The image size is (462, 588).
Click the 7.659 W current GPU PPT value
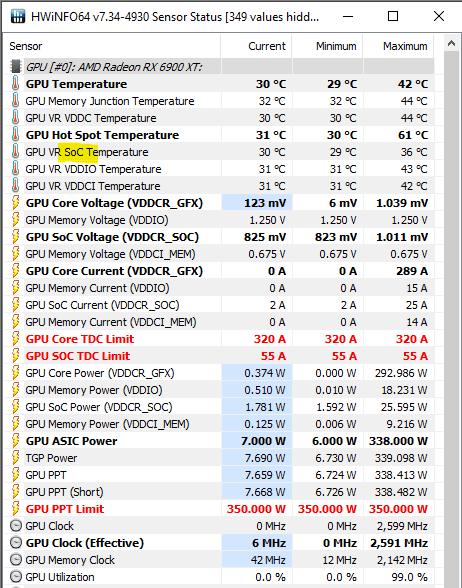click(x=265, y=475)
